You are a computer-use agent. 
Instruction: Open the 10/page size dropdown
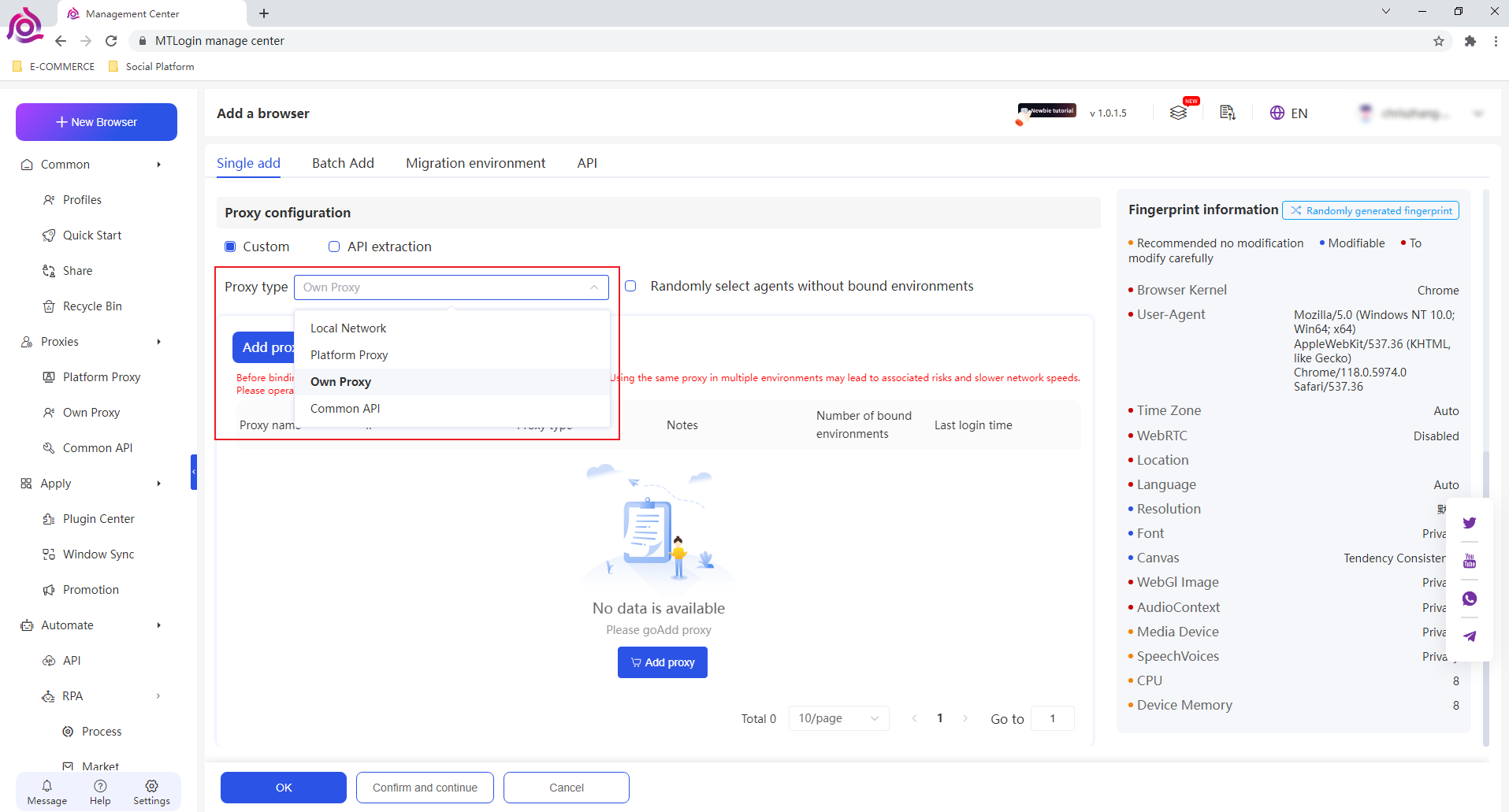click(x=838, y=718)
